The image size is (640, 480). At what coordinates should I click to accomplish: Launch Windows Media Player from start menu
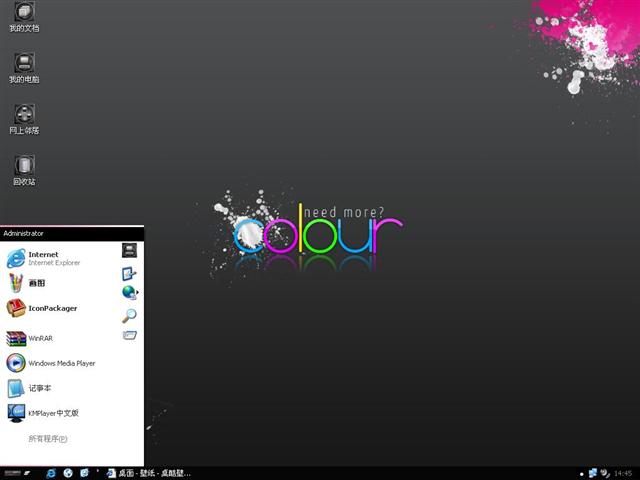click(51, 363)
